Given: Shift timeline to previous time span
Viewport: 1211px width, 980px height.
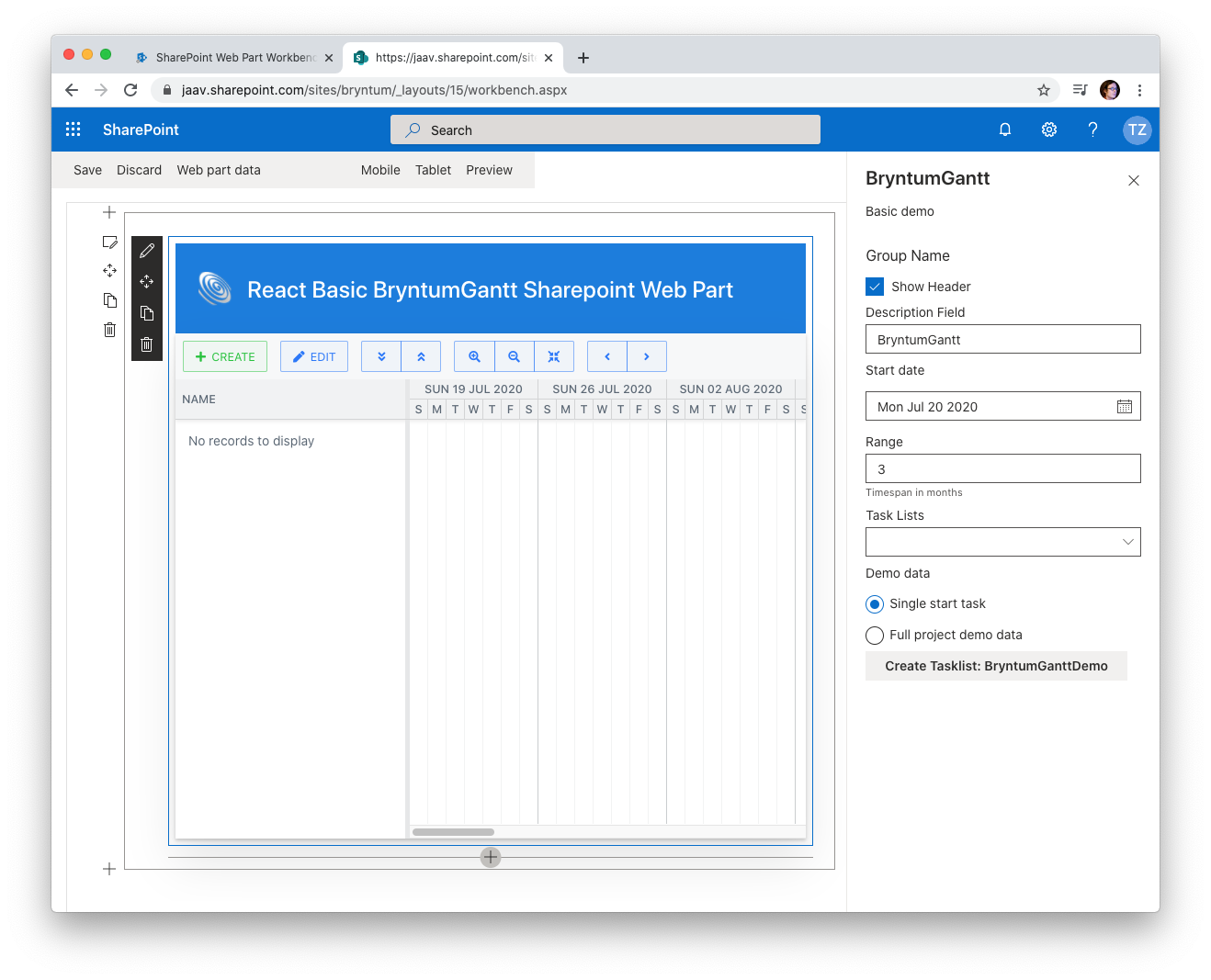Looking at the screenshot, I should click(607, 356).
